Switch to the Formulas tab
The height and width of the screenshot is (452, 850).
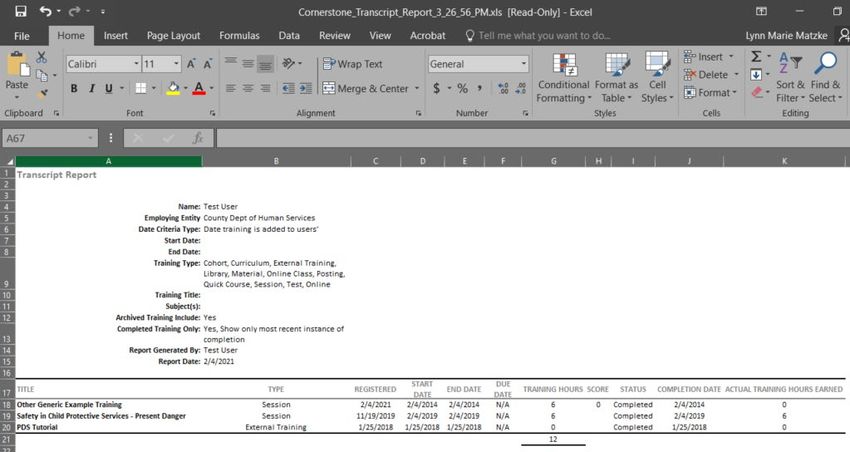point(239,36)
